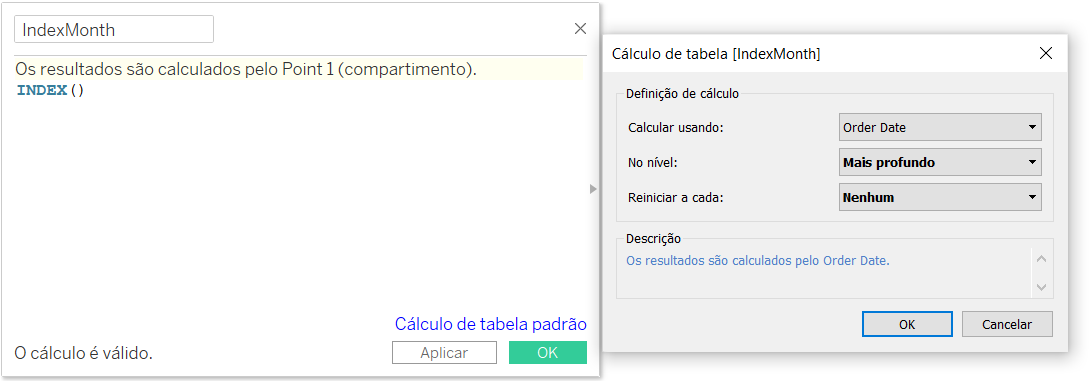Close the Cálculo de tabela dialog
Viewport: 1091px width, 381px height.
point(1045,54)
